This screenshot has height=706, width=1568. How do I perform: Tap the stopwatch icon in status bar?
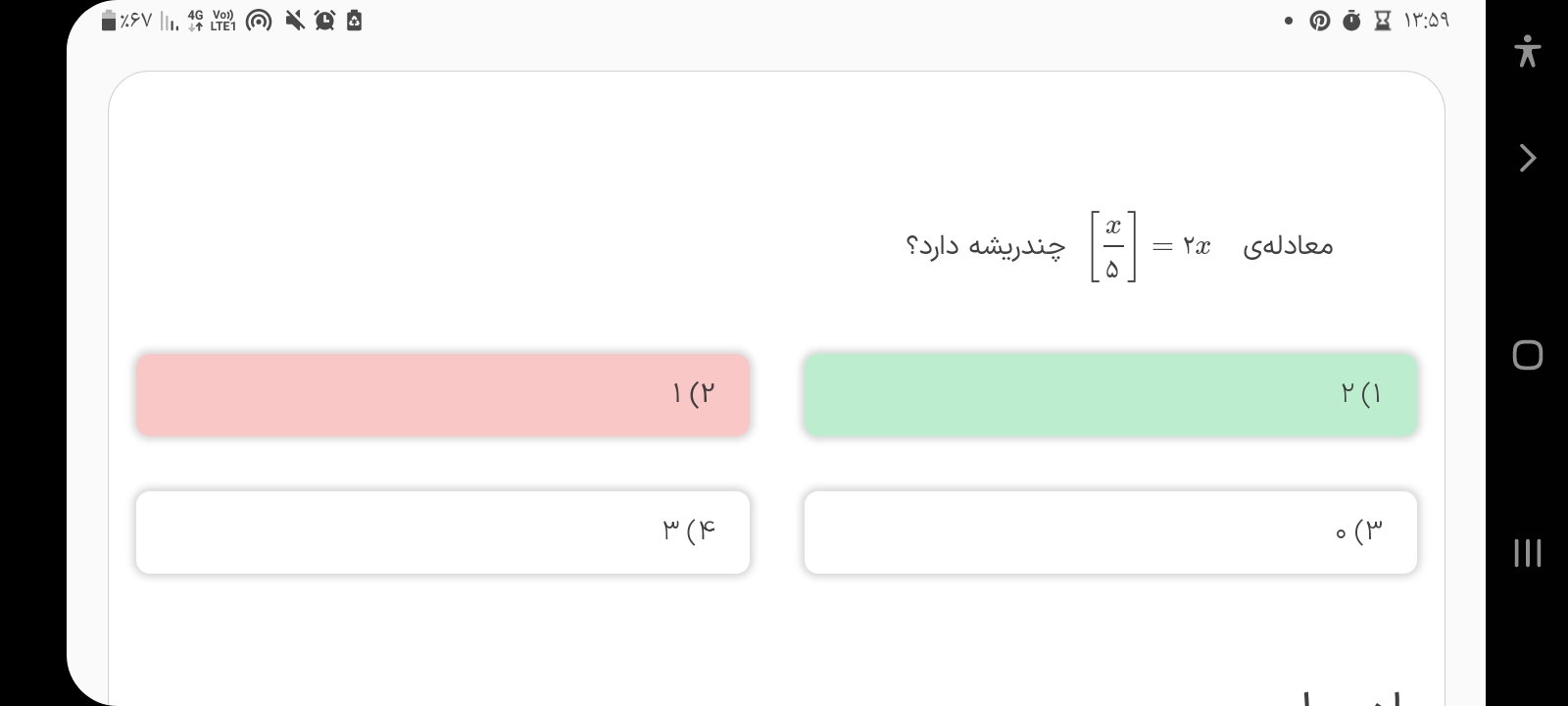(1351, 21)
